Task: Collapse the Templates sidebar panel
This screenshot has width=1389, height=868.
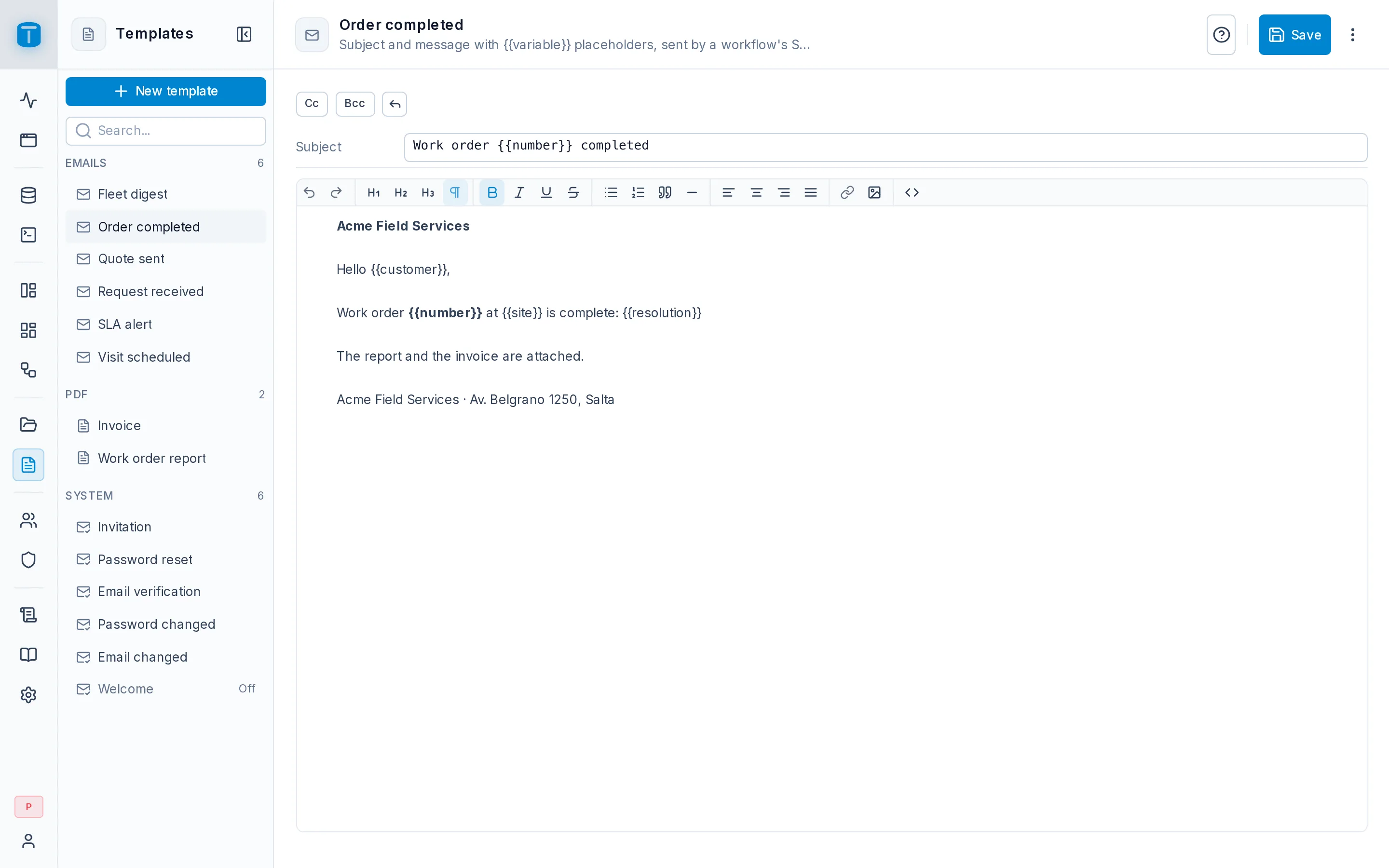Action: click(244, 34)
